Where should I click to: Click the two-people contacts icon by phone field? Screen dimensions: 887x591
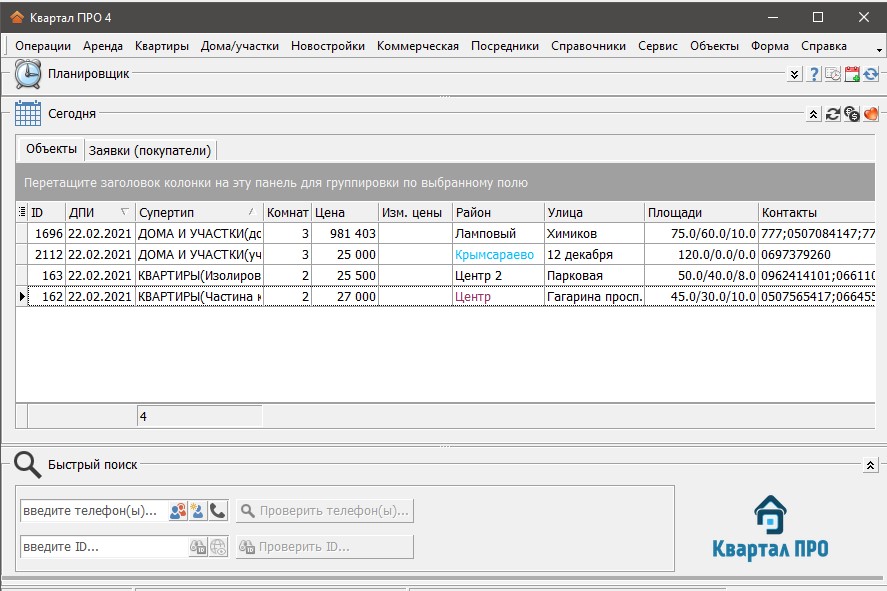pyautogui.click(x=178, y=511)
